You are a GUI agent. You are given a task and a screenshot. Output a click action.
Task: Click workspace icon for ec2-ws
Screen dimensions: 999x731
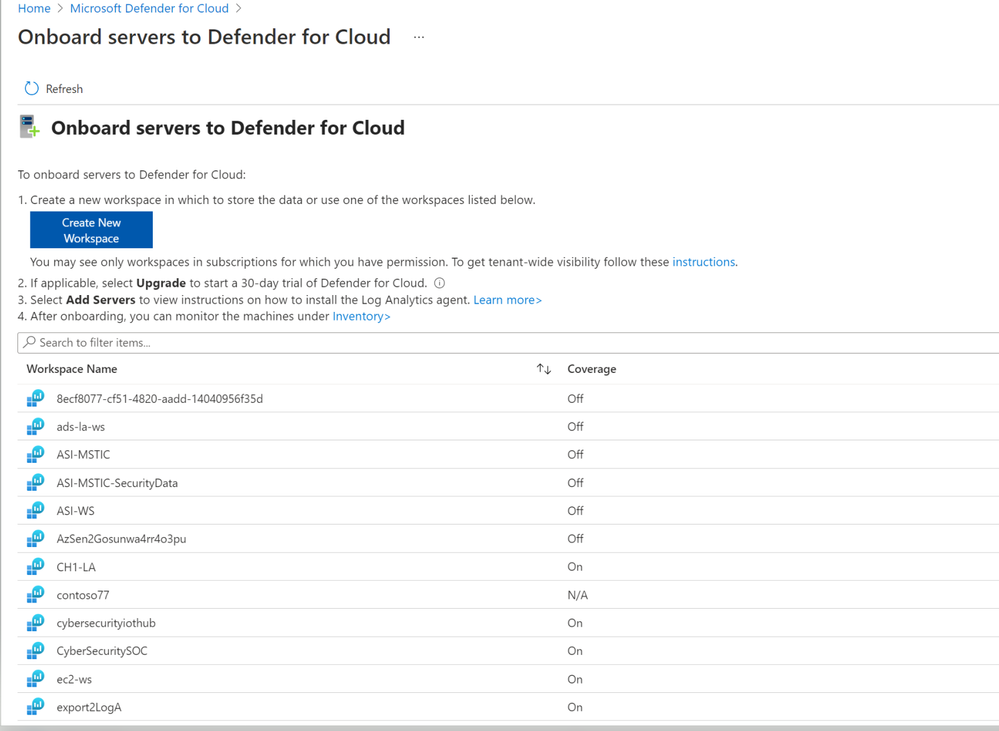tap(36, 679)
